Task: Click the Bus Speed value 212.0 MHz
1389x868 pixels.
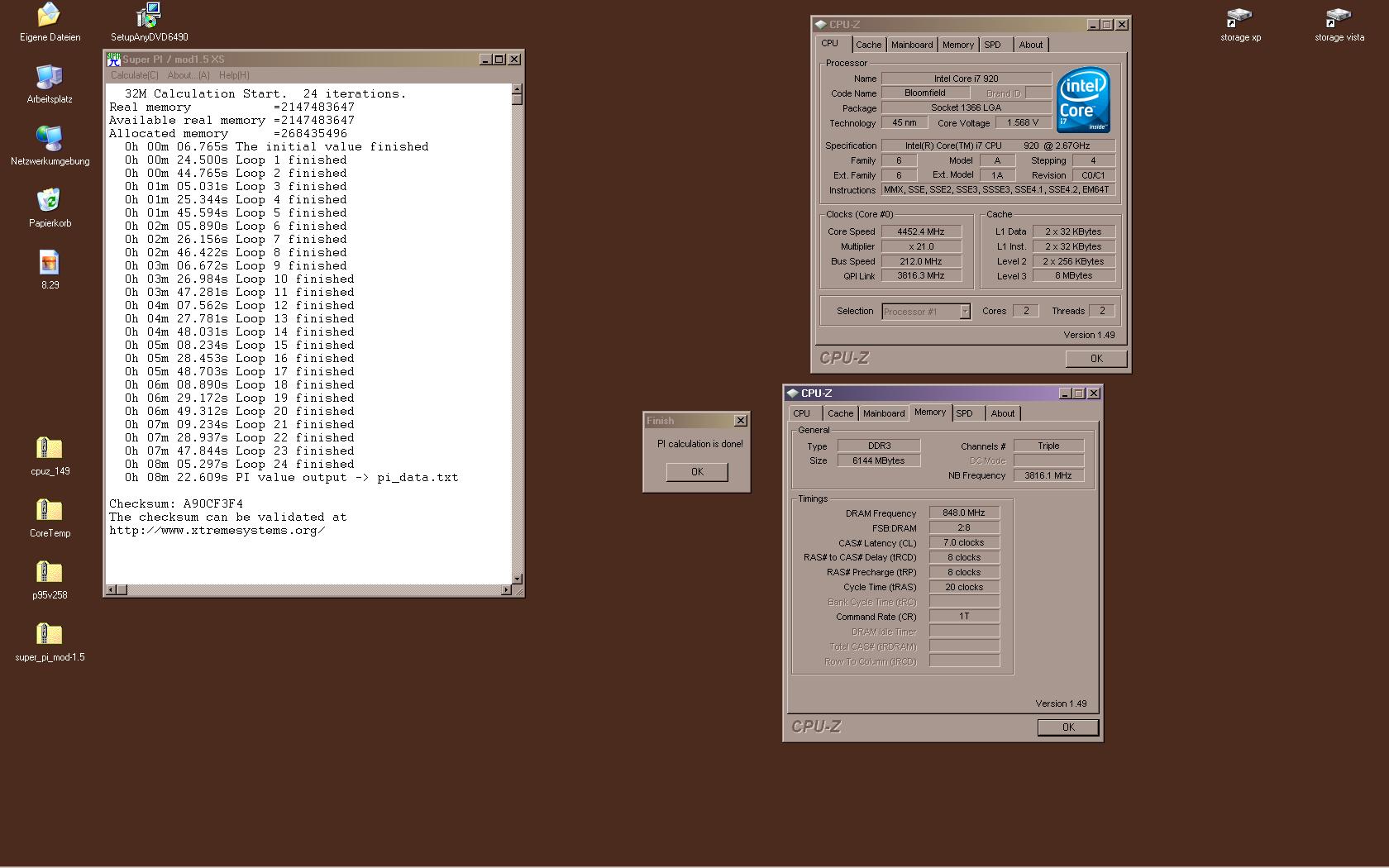Action: 921,261
